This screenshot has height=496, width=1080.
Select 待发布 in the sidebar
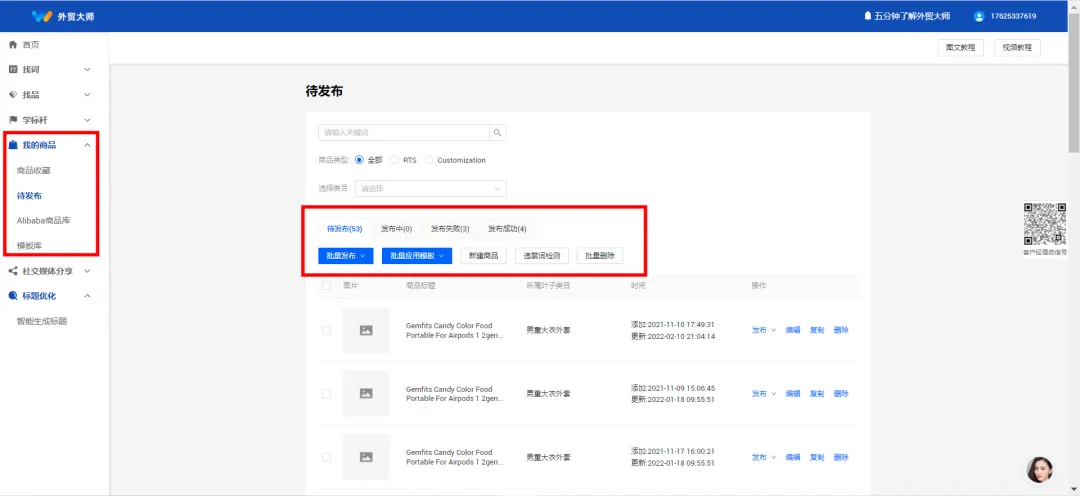[x=30, y=196]
